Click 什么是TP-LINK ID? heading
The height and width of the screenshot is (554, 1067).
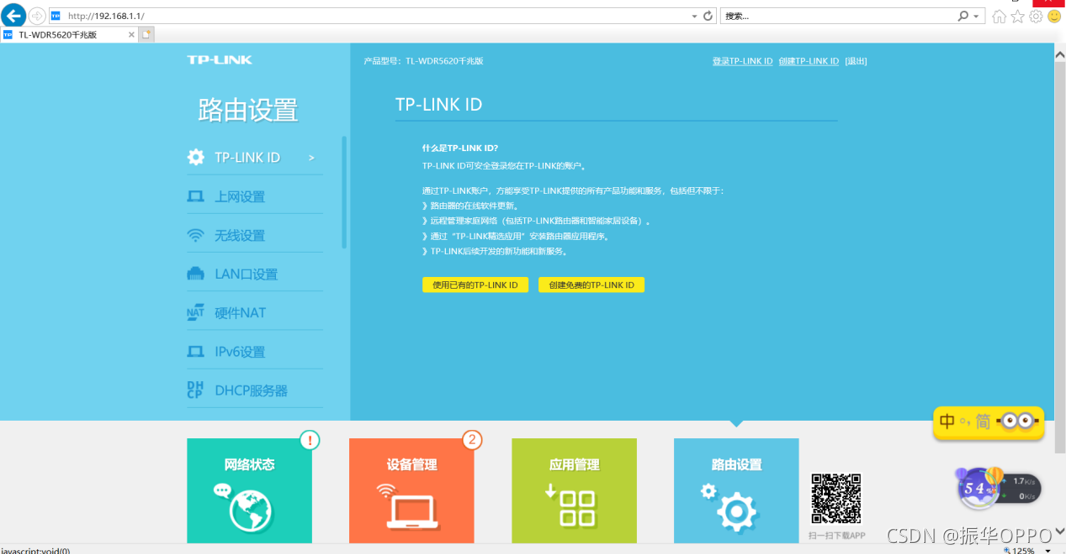coord(460,148)
